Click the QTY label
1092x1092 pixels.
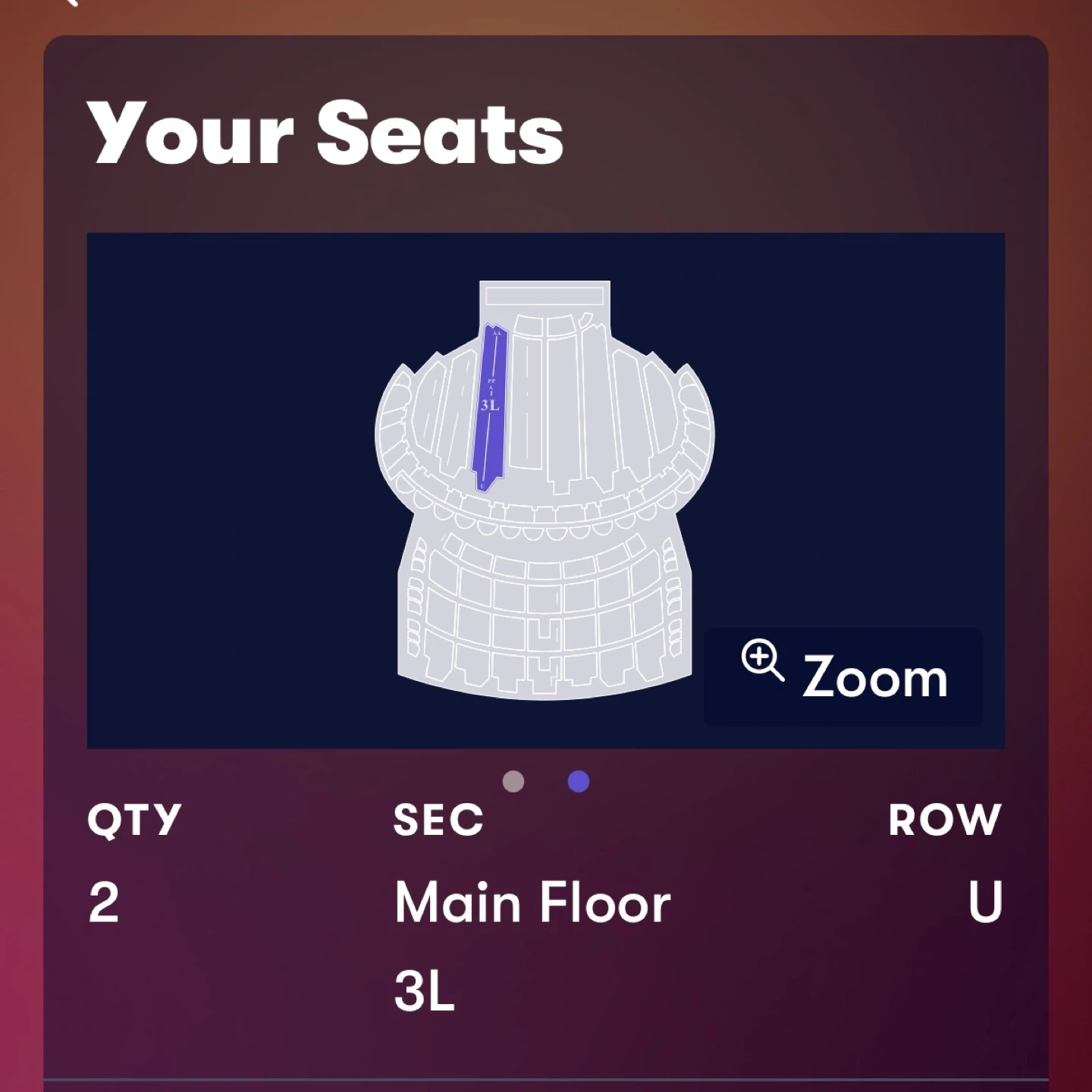coord(134,820)
